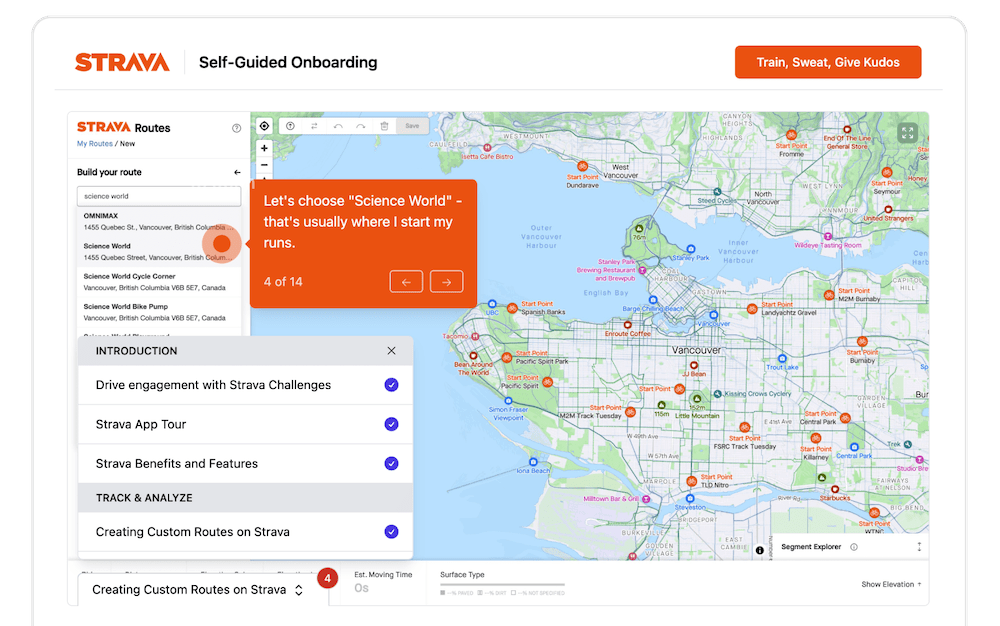The width and height of the screenshot is (1000, 626).
Task: Toggle the check on Creating Custom Routes on Strava
Action: point(390,532)
